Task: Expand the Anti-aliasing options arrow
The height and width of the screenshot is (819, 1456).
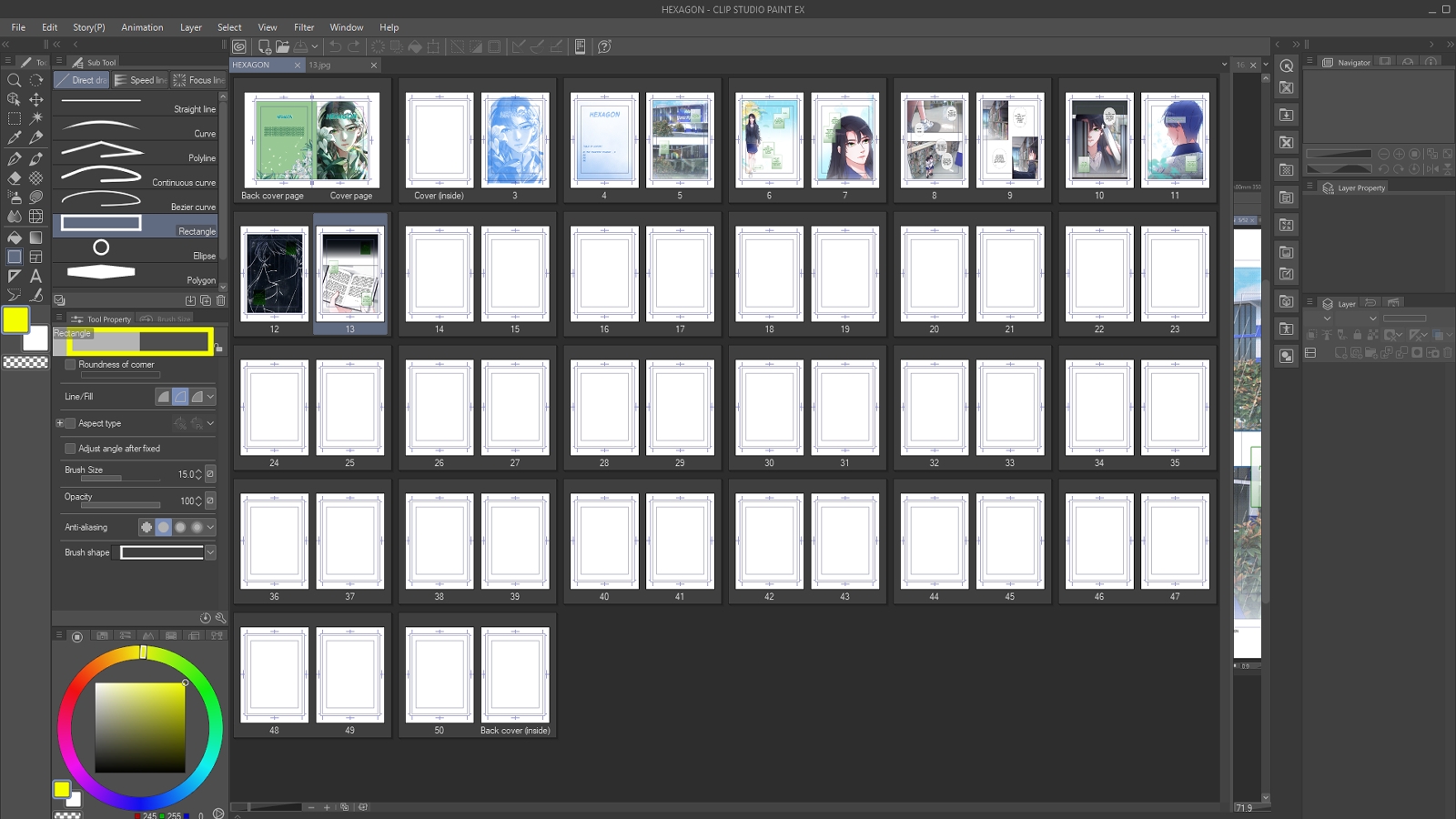Action: [x=210, y=527]
